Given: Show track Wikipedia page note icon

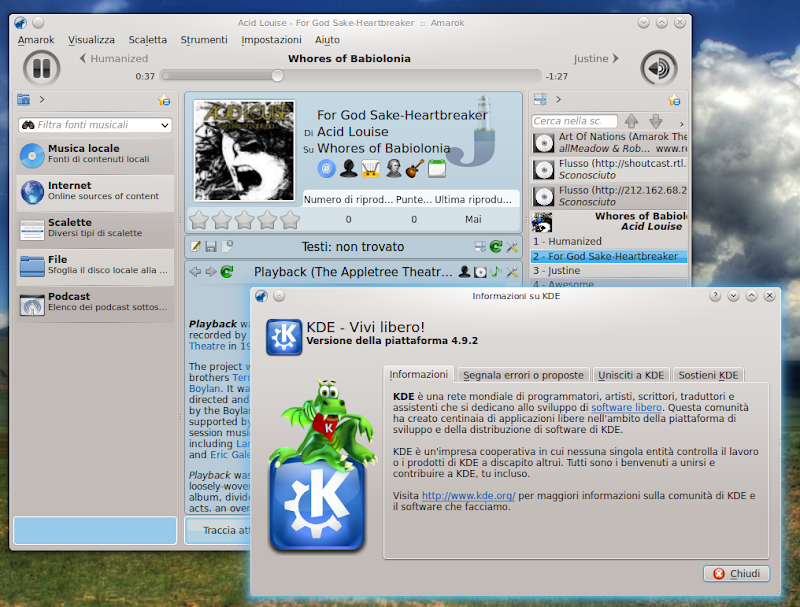Looking at the screenshot, I should click(495, 272).
